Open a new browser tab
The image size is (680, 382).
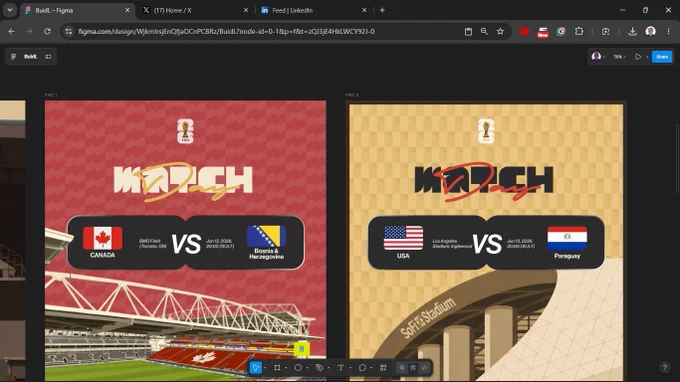pyautogui.click(x=382, y=10)
